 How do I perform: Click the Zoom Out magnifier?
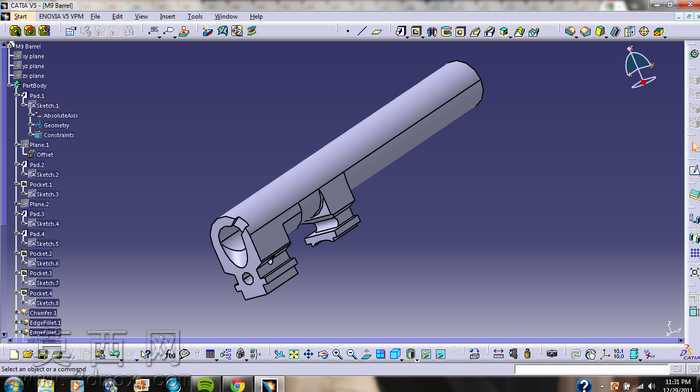[352, 354]
